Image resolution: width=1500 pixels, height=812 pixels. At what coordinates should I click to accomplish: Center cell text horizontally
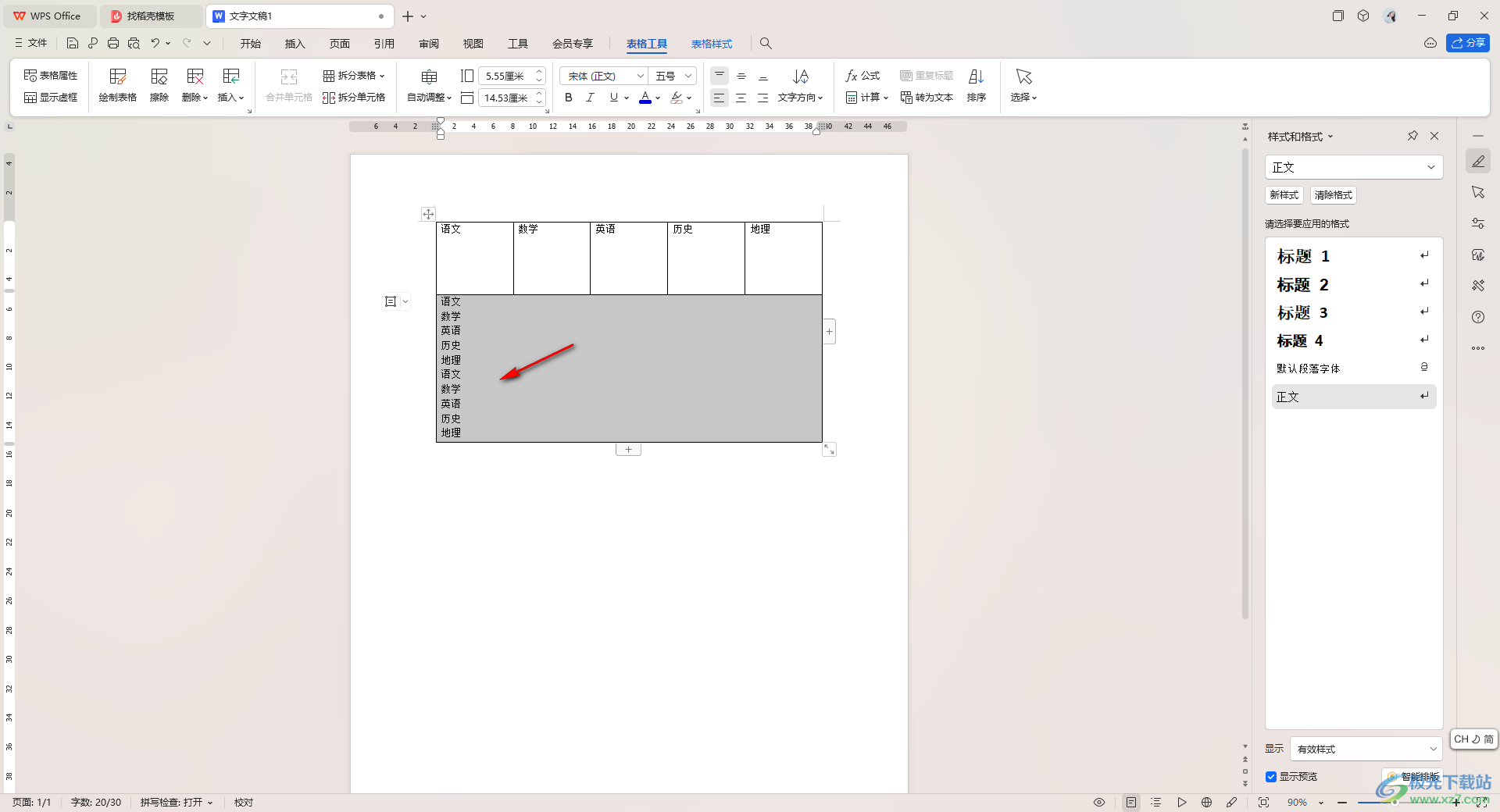(x=741, y=98)
